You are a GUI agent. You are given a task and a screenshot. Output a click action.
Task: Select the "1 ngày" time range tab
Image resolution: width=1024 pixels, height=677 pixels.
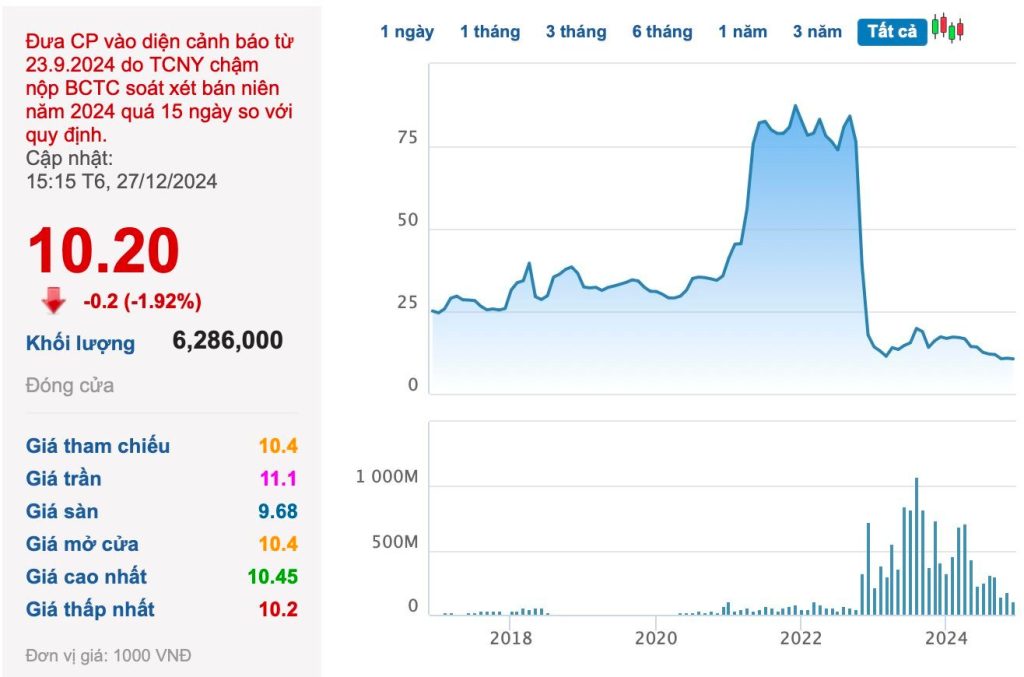click(x=407, y=32)
